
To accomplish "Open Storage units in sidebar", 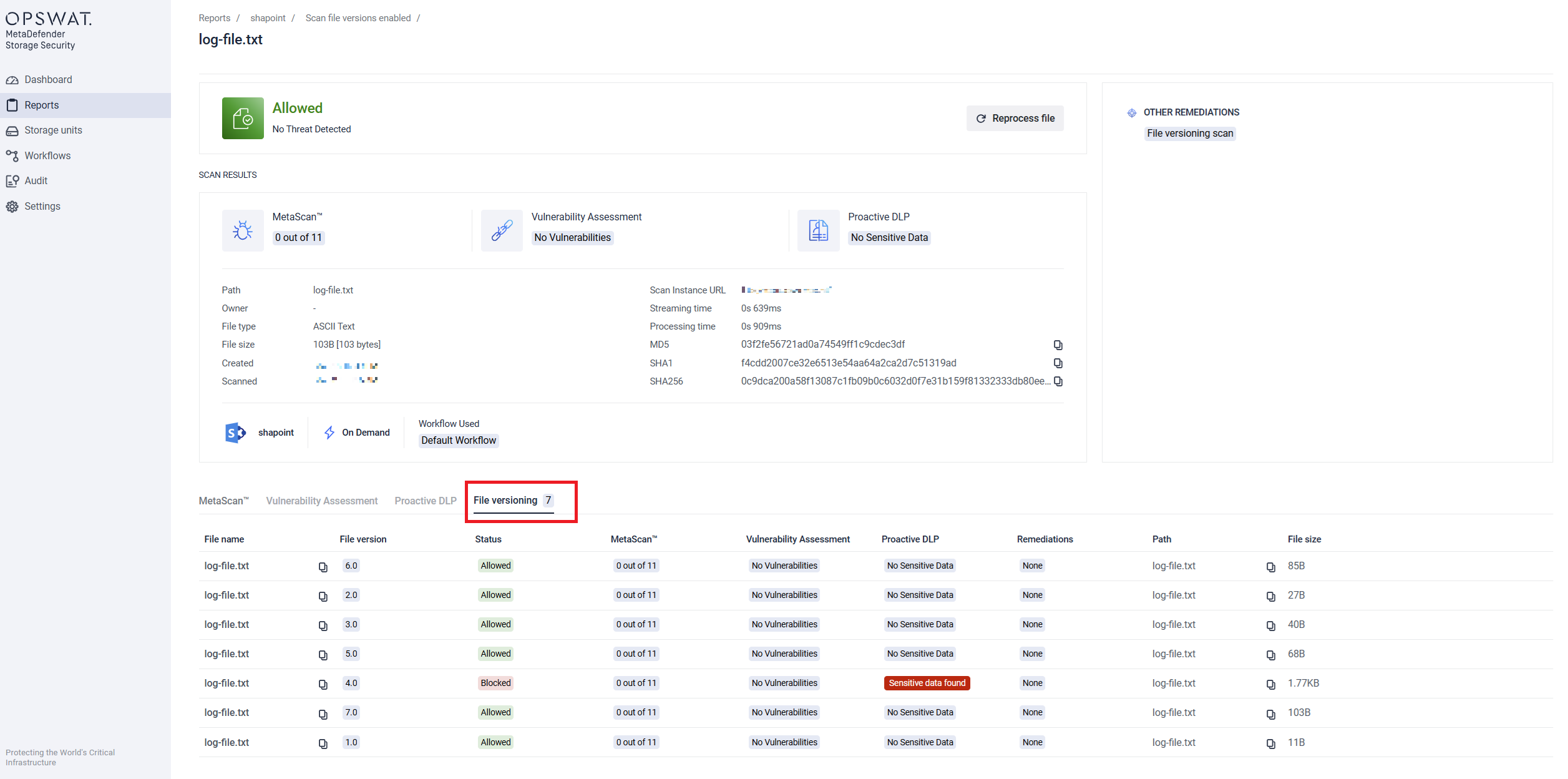I will 53,130.
